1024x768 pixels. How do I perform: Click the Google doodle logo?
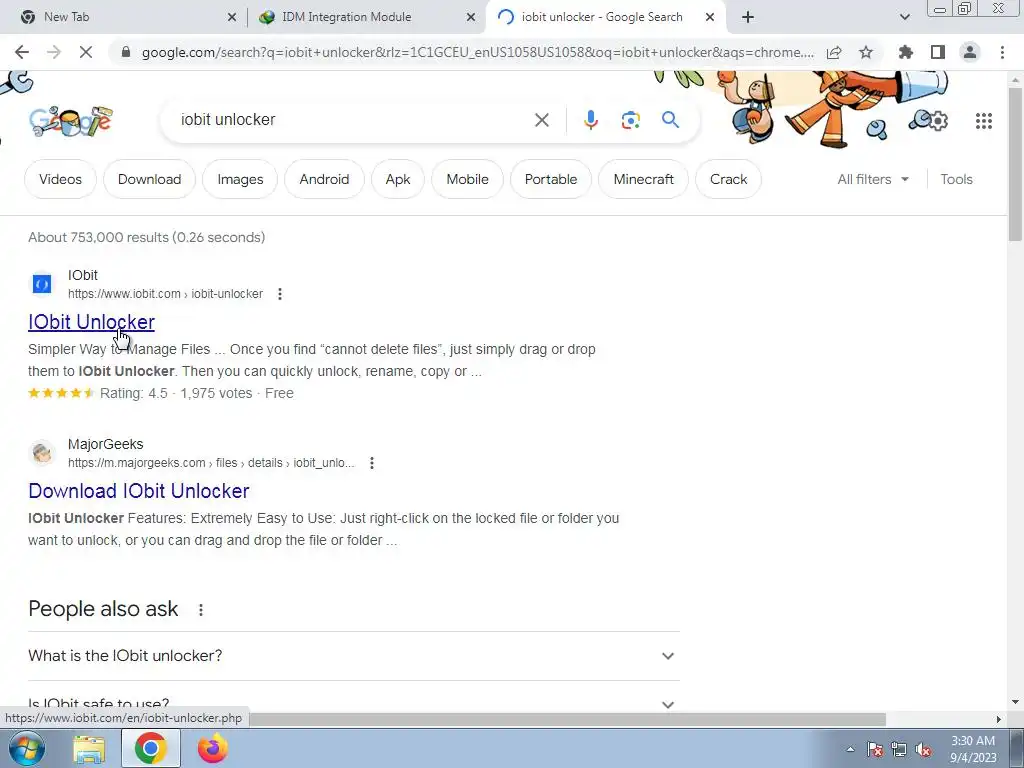coord(71,121)
